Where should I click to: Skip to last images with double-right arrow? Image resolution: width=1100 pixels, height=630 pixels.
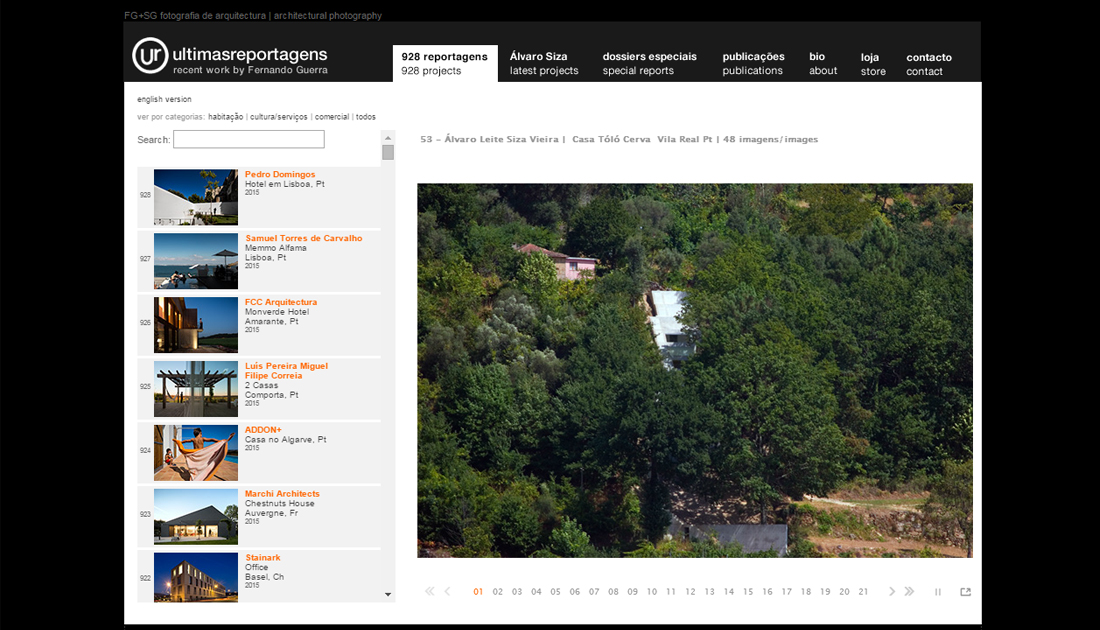click(x=909, y=592)
